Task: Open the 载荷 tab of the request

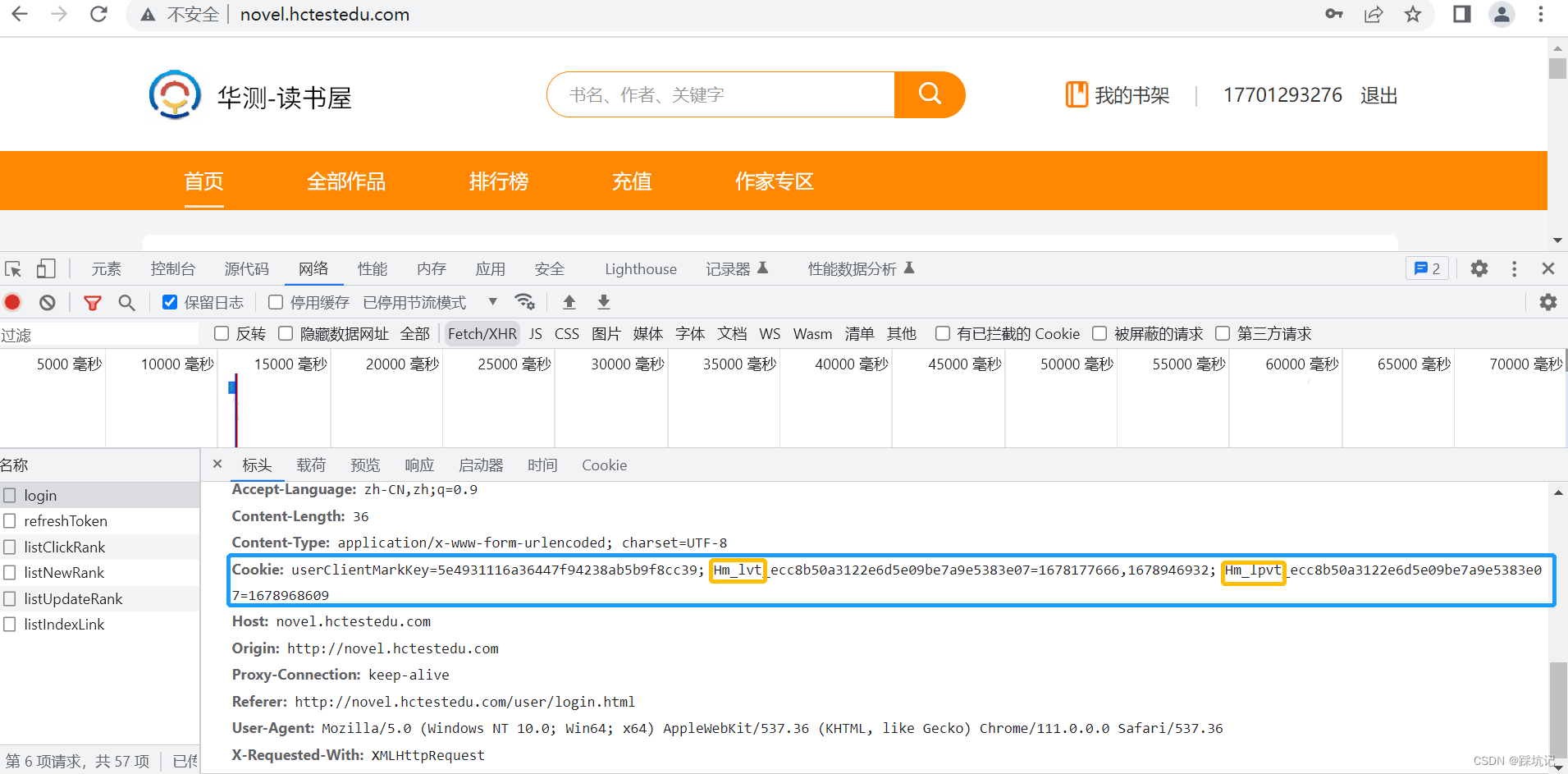Action: tap(311, 465)
